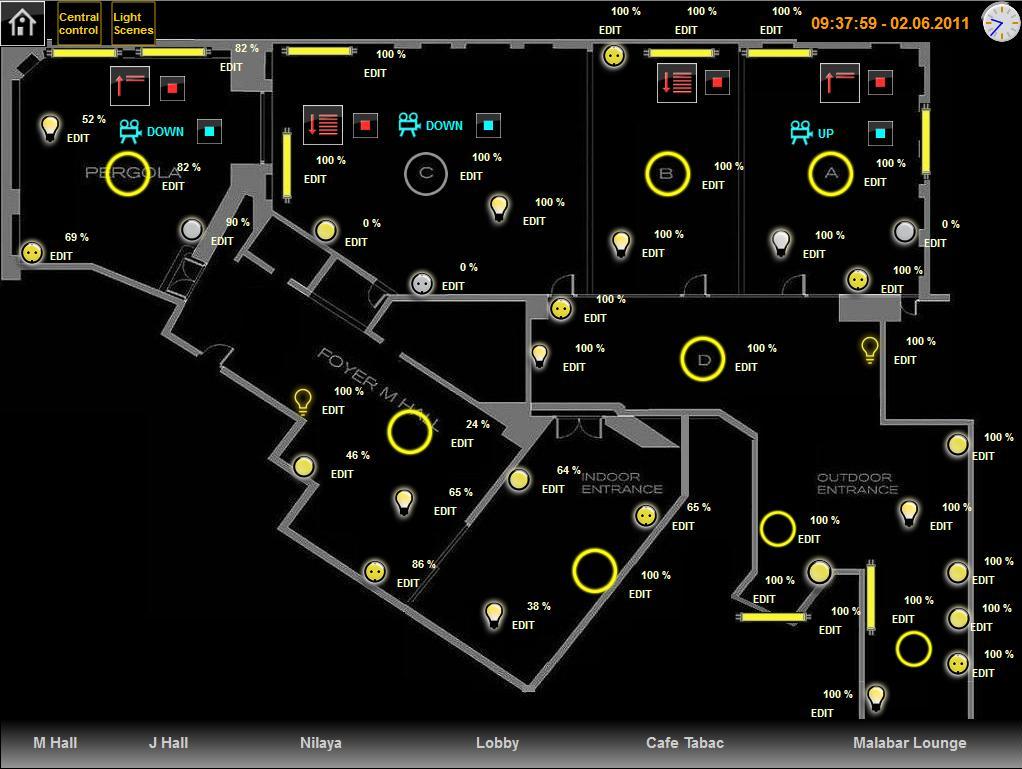Click the projector UP icon in room A
The width and height of the screenshot is (1022, 769).
tap(800, 133)
